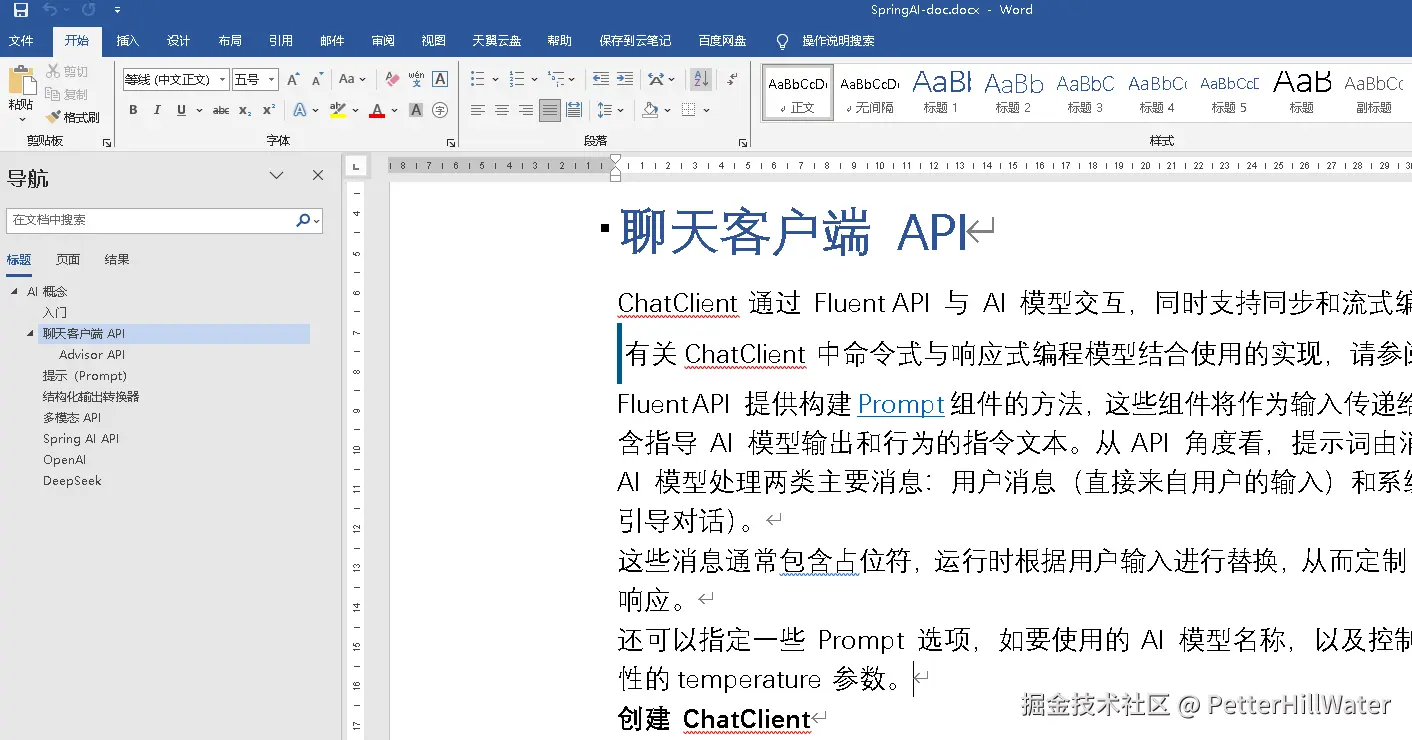Open the Phonetic Guide (wén) tool
This screenshot has height=740, width=1412.
pyautogui.click(x=416, y=79)
